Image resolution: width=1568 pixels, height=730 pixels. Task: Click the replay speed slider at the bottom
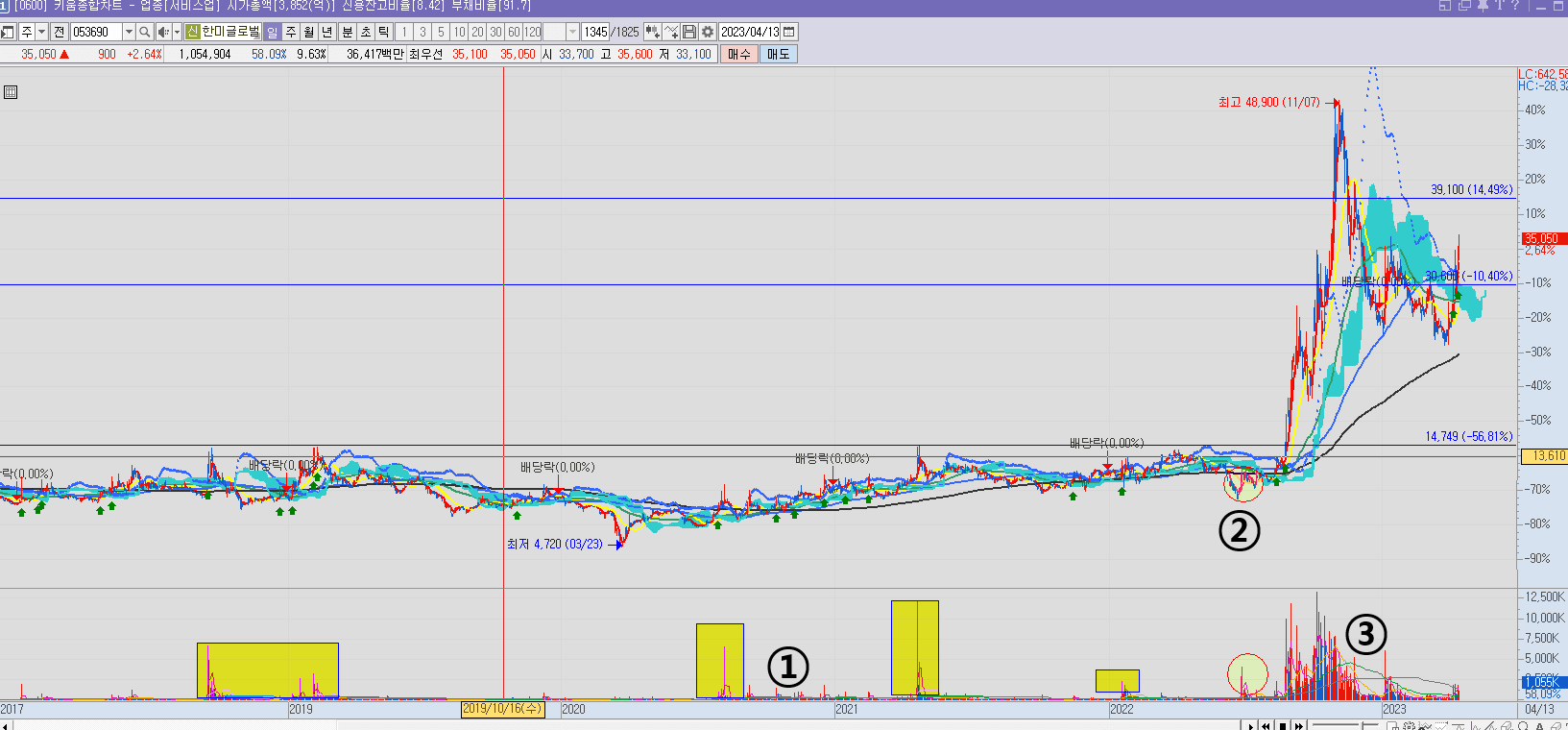coord(1345,724)
